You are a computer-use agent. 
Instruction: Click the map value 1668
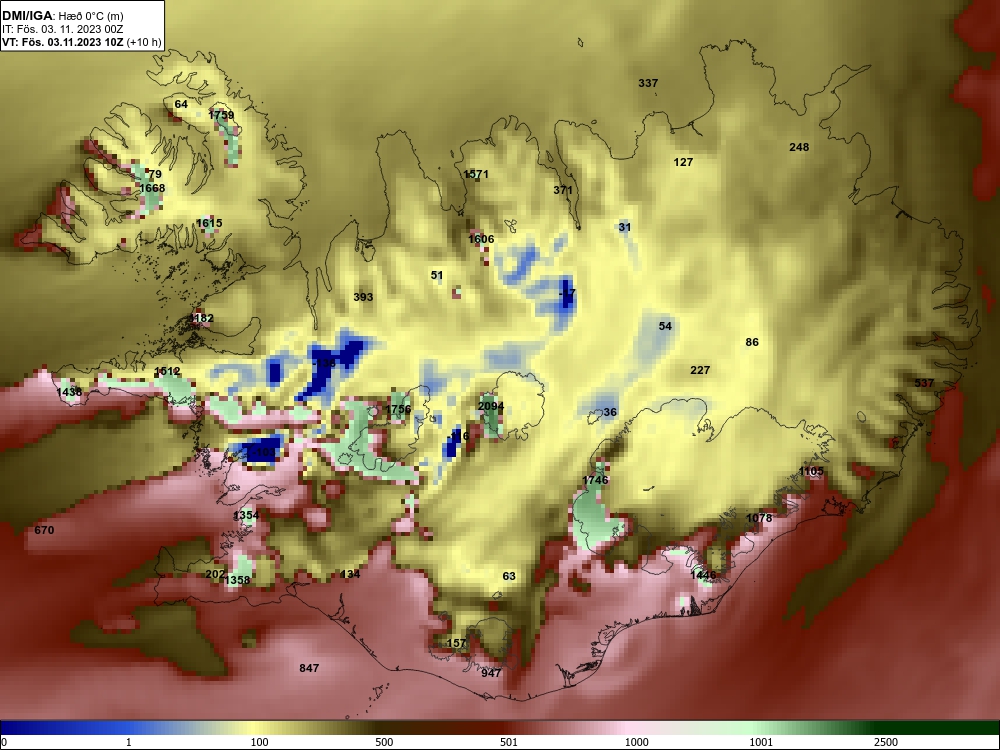tap(152, 188)
